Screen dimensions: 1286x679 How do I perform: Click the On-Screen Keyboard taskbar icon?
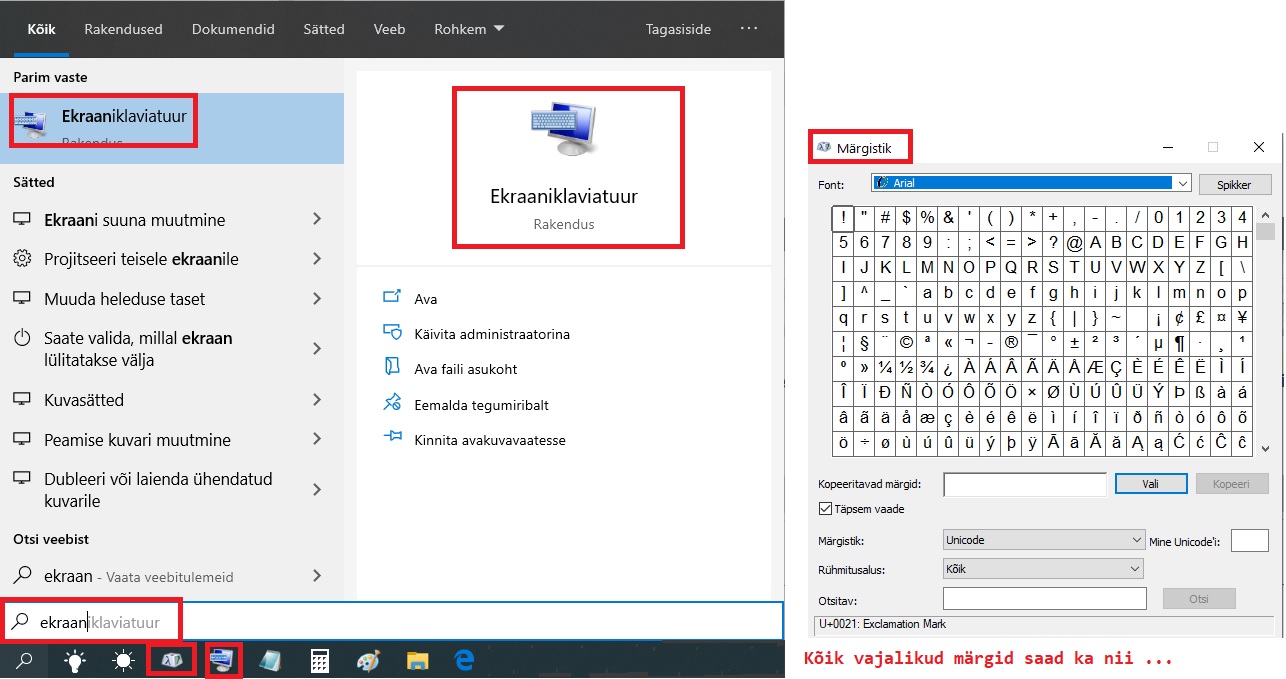(x=223, y=660)
